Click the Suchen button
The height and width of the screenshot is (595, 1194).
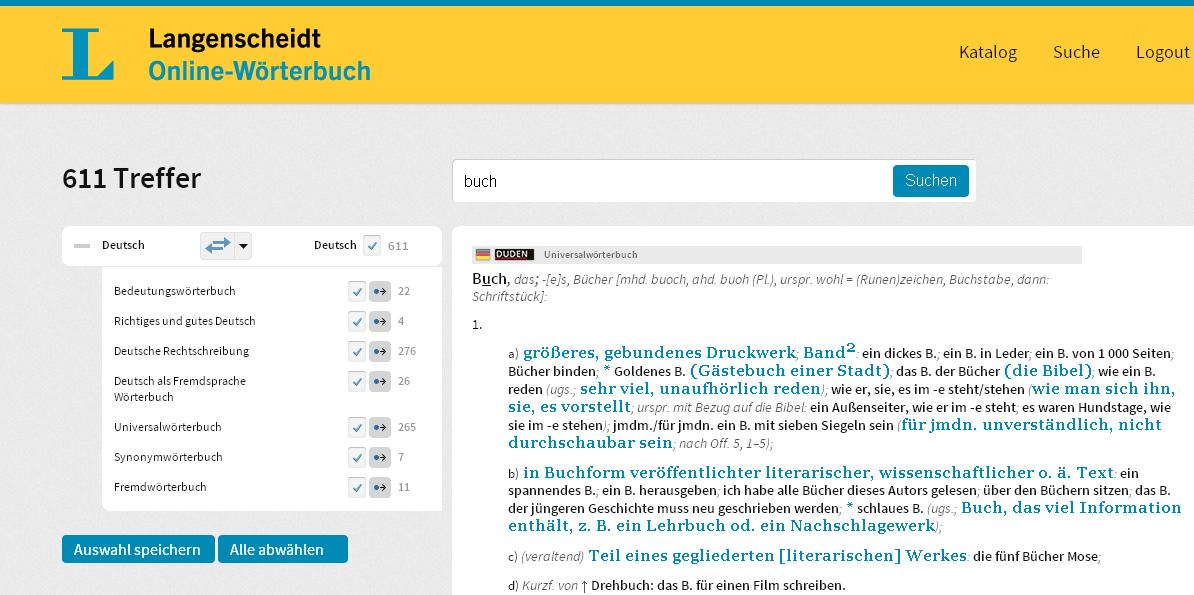931,181
